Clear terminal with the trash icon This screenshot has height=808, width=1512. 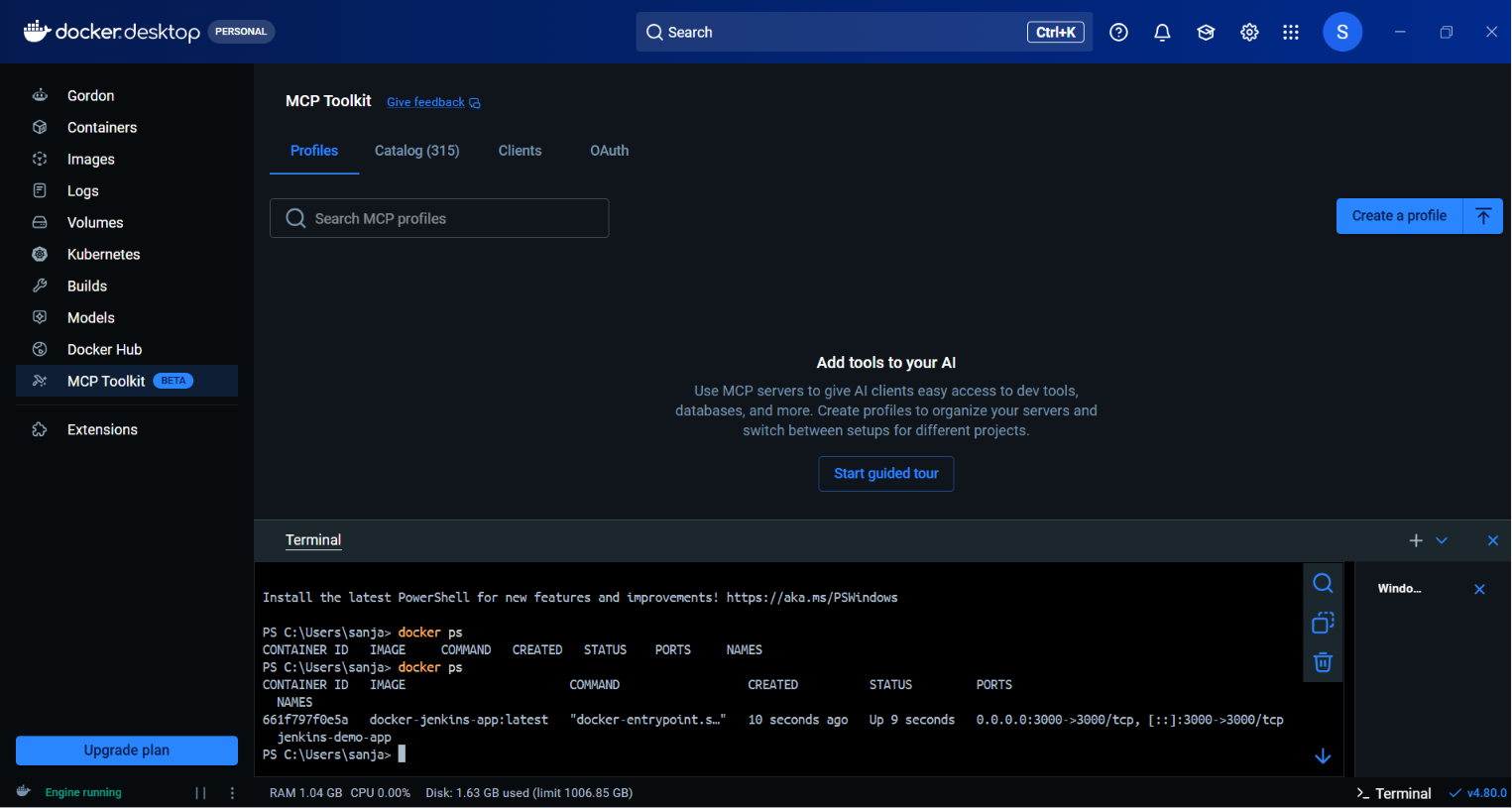[x=1323, y=662]
